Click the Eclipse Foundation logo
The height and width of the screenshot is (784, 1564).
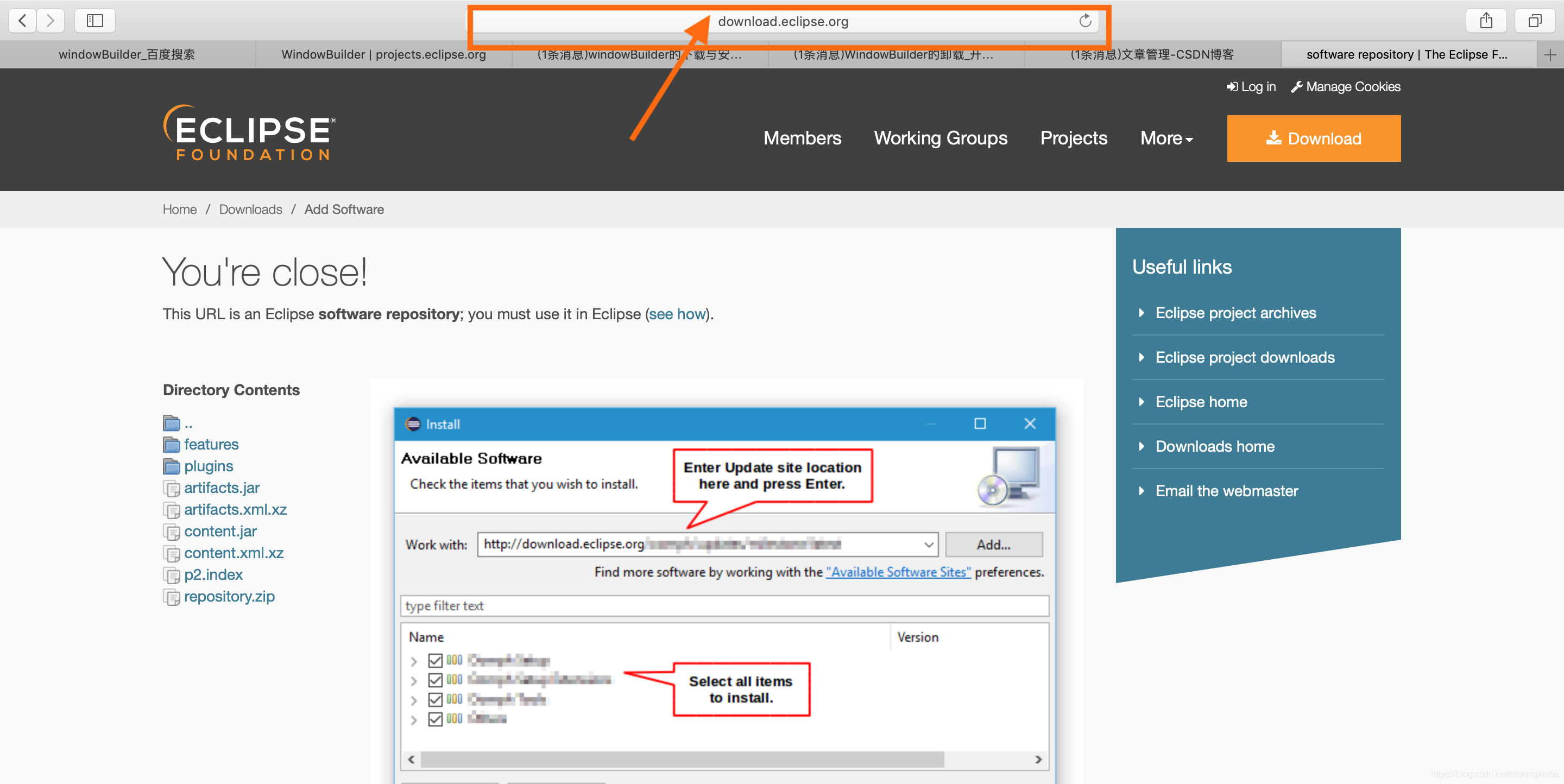250,132
